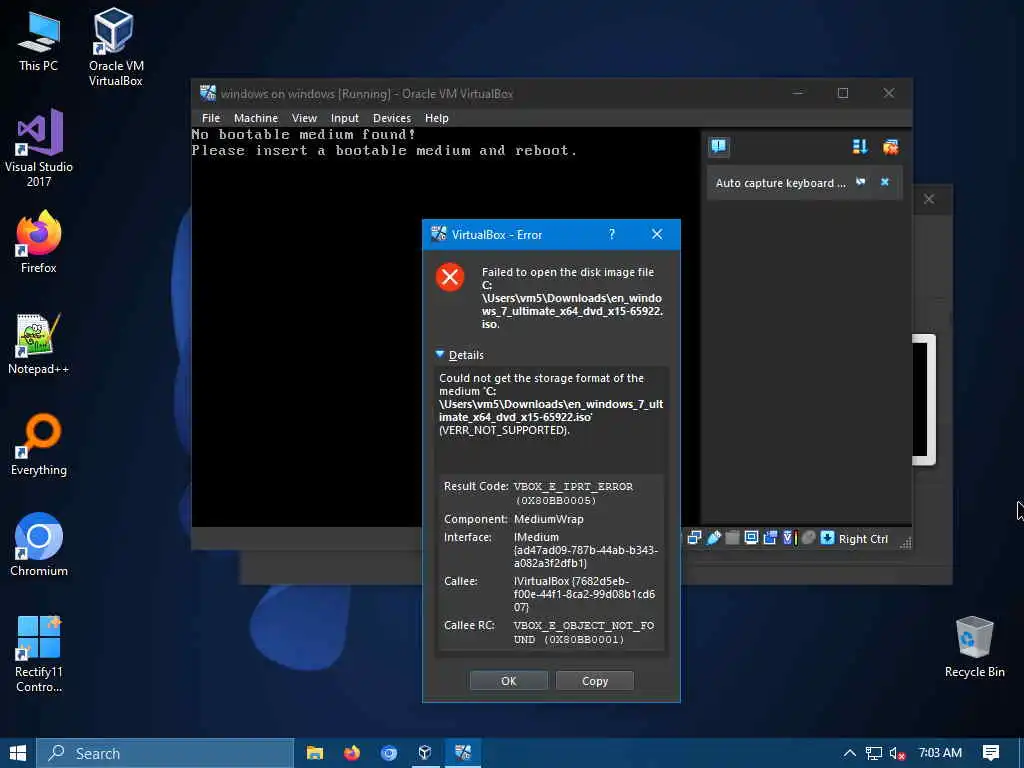Click the VirtualBox window title bar icon
This screenshot has width=1024, height=768.
[x=208, y=93]
